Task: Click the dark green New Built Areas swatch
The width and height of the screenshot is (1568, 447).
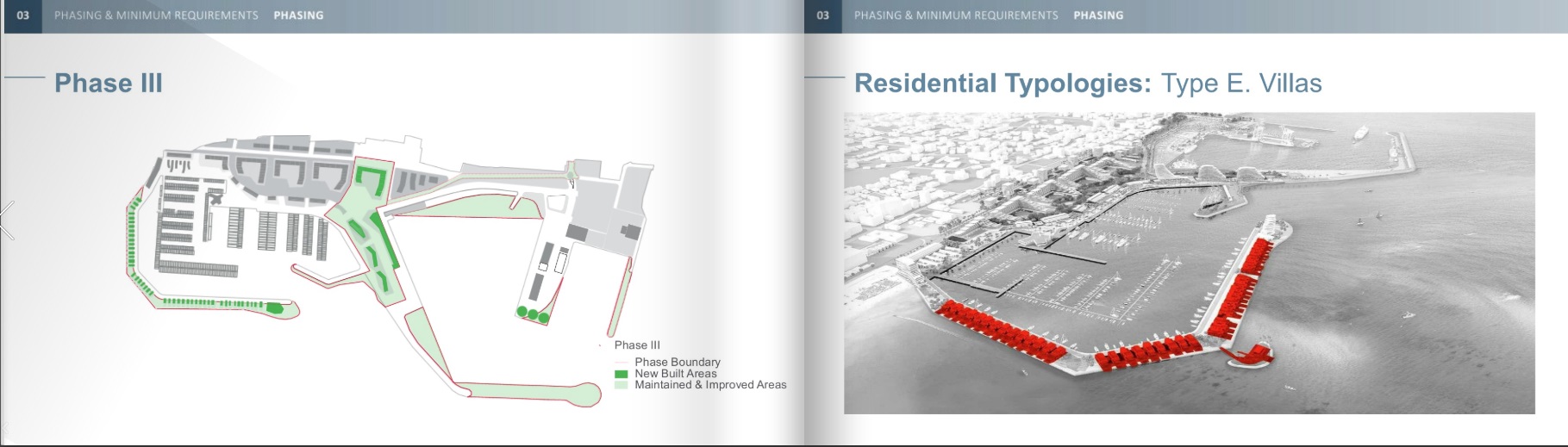Action: point(621,375)
